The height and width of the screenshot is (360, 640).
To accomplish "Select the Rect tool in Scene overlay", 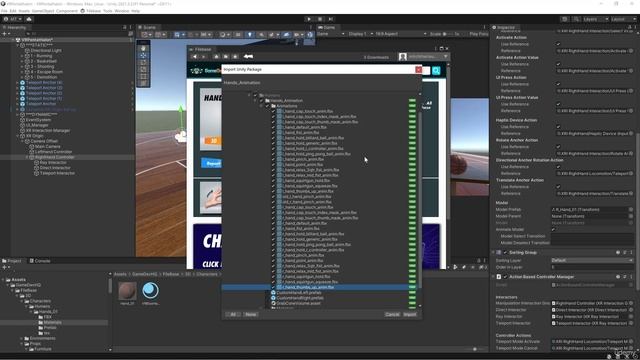I will pyautogui.click(x=143, y=76).
